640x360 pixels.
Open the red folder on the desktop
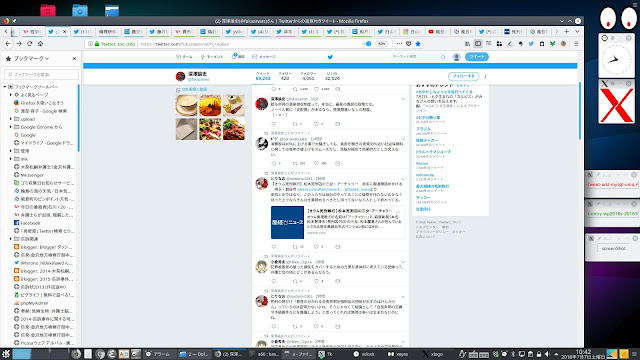48,10
